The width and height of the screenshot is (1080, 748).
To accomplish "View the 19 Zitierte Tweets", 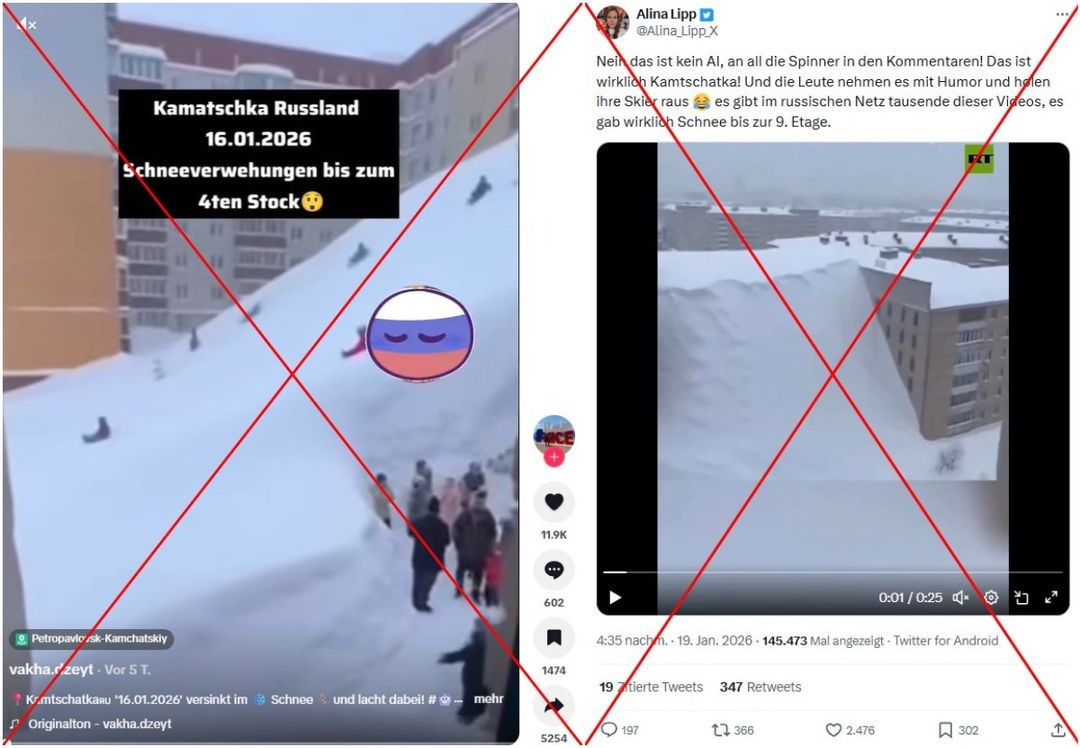I will (652, 687).
